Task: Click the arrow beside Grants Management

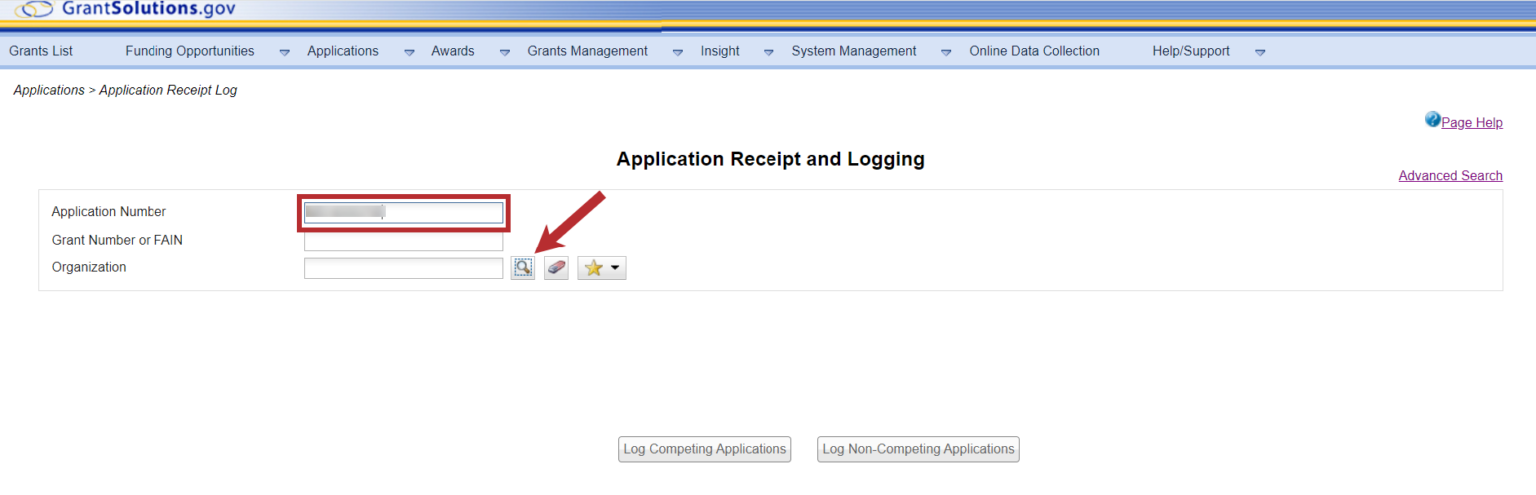Action: point(677,52)
